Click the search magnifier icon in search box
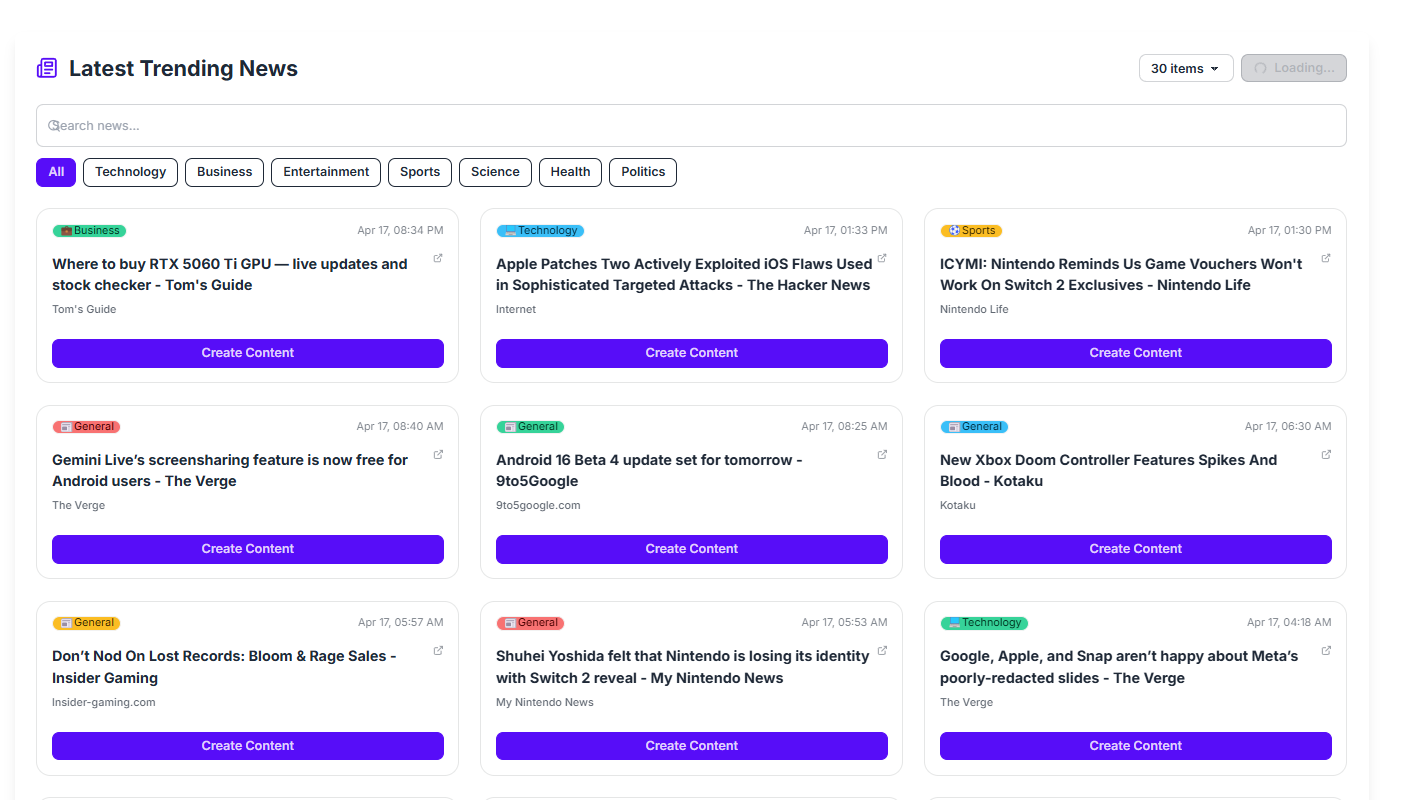This screenshot has width=1406, height=800. pos(54,126)
